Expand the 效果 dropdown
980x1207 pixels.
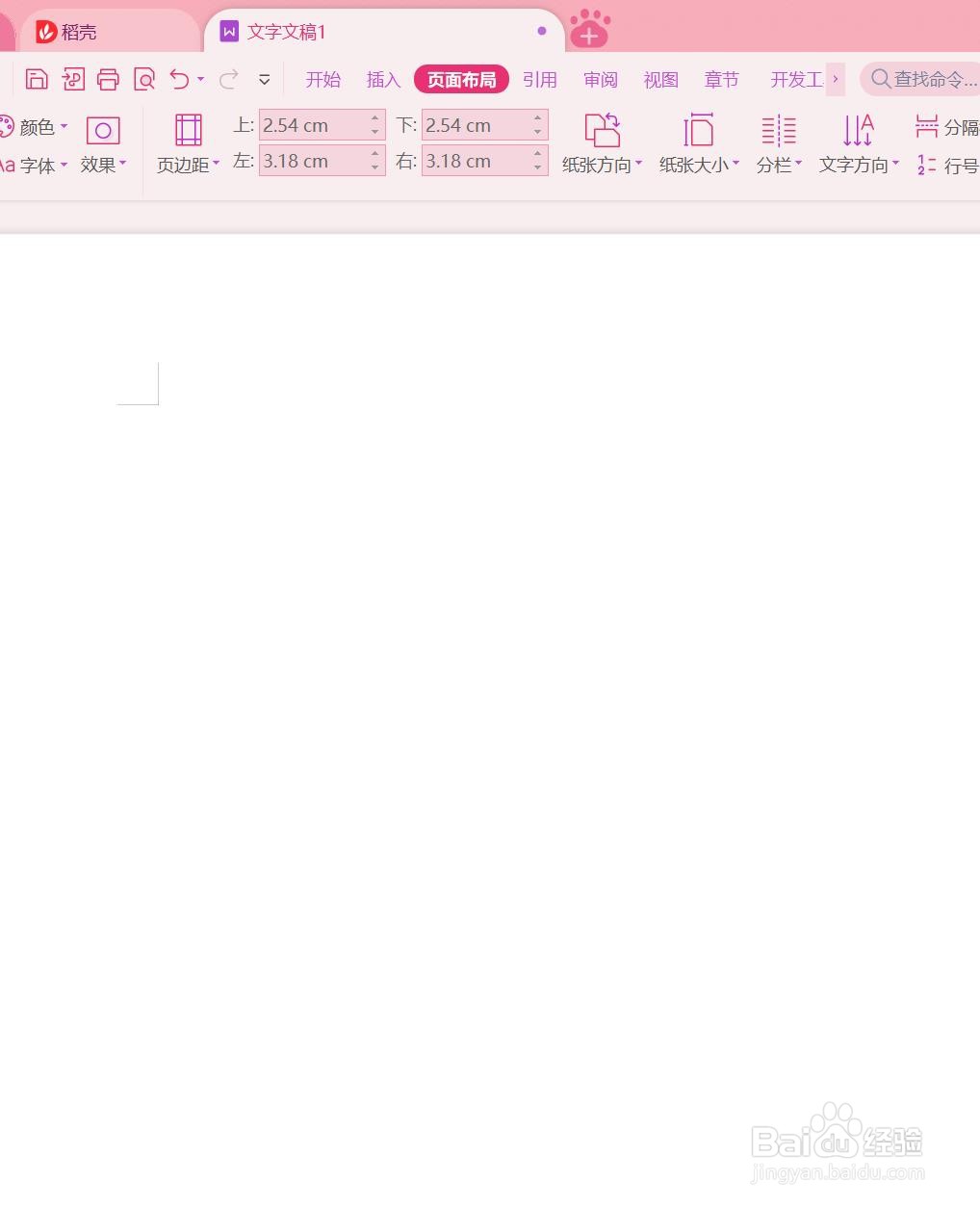[104, 166]
